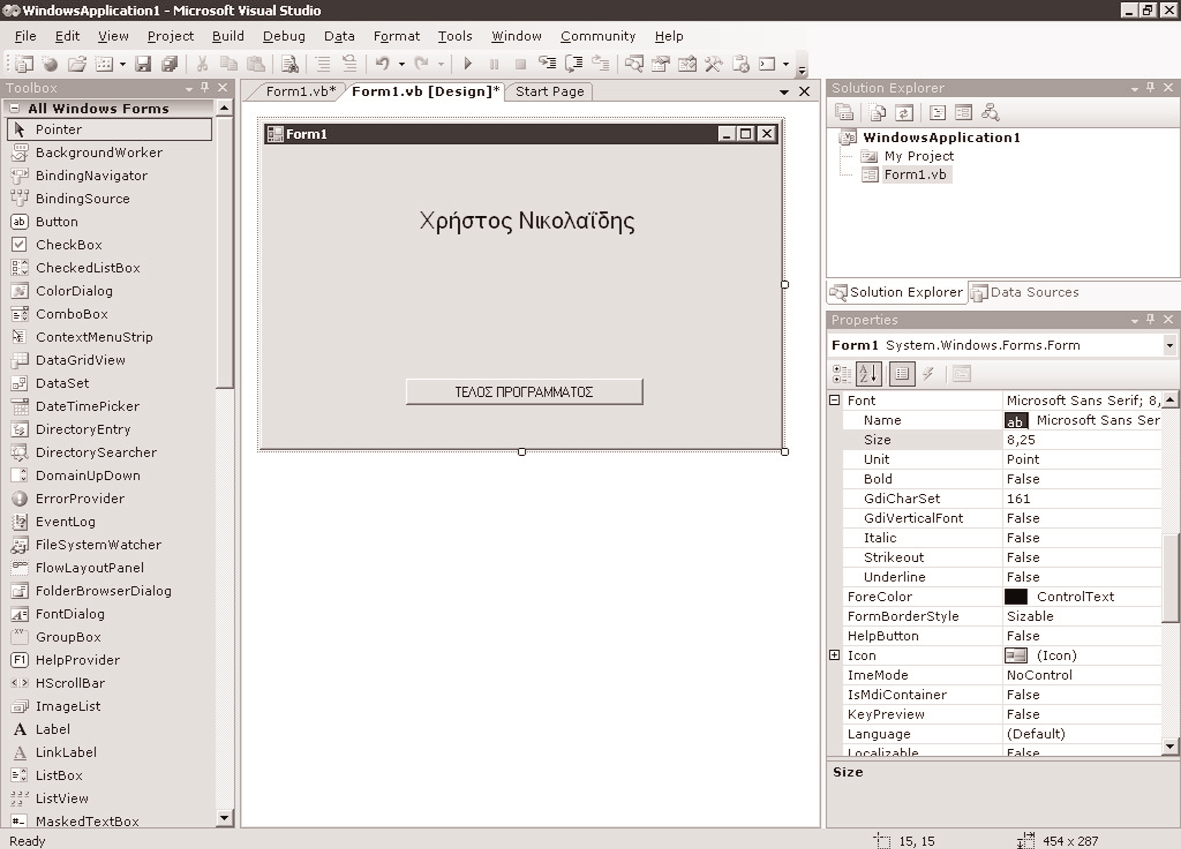
Task: Click the Cut scissors icon
Action: click(202, 64)
